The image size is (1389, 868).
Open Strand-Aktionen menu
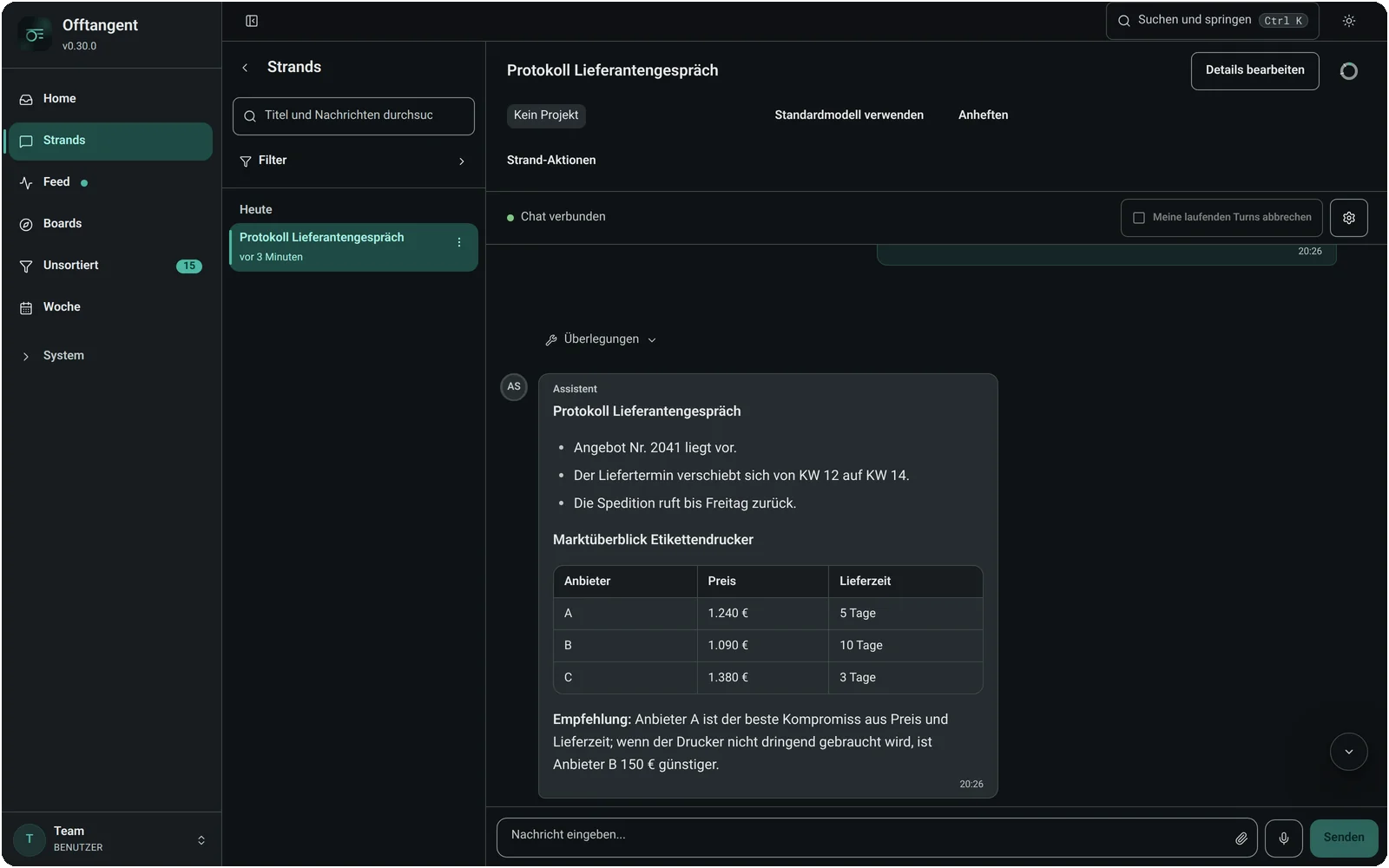pyautogui.click(x=551, y=161)
